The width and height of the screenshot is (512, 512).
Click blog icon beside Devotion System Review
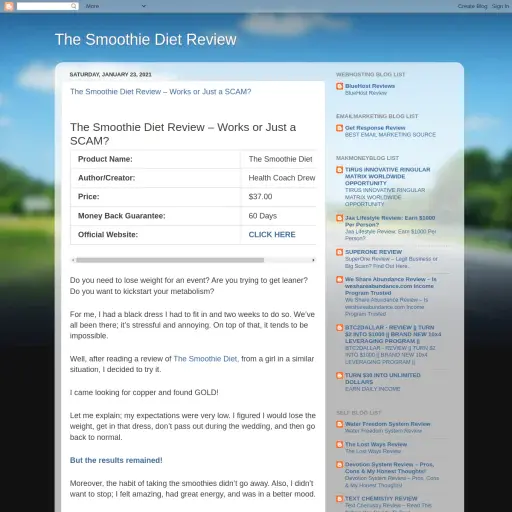(340, 465)
